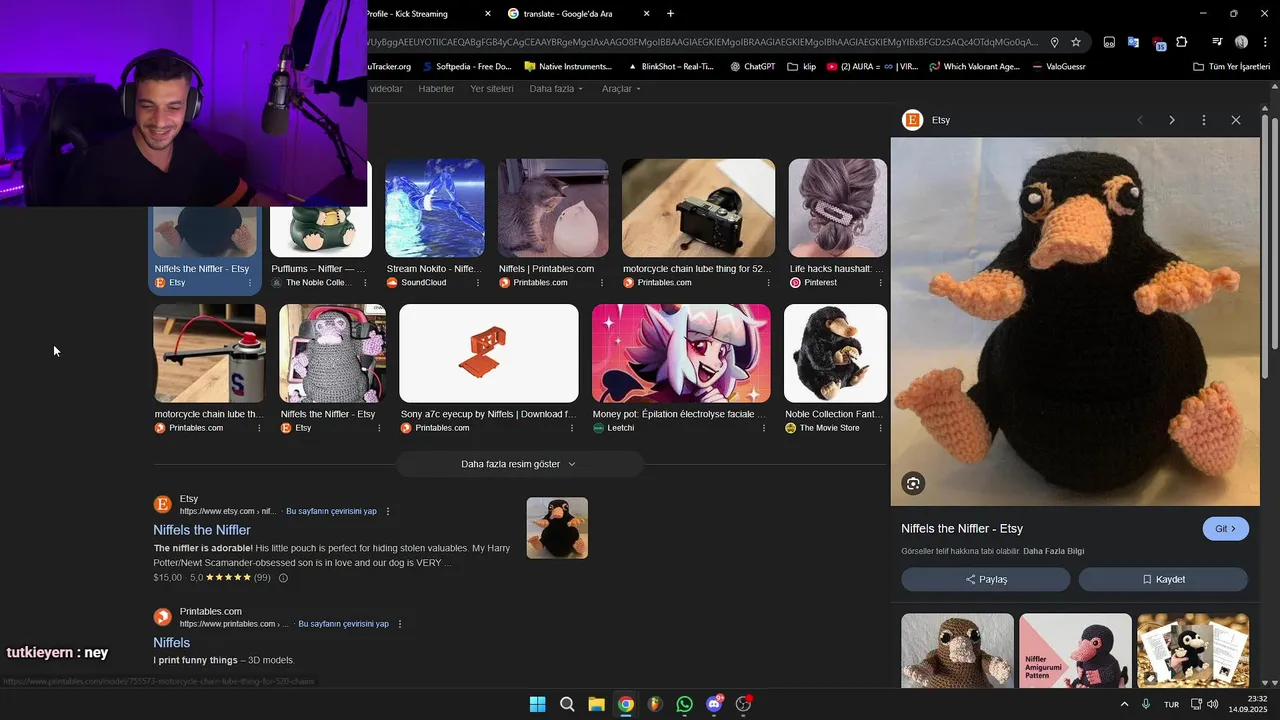The width and height of the screenshot is (1280, 720).
Task: Bookmark this page with the star icon
Action: click(1076, 42)
